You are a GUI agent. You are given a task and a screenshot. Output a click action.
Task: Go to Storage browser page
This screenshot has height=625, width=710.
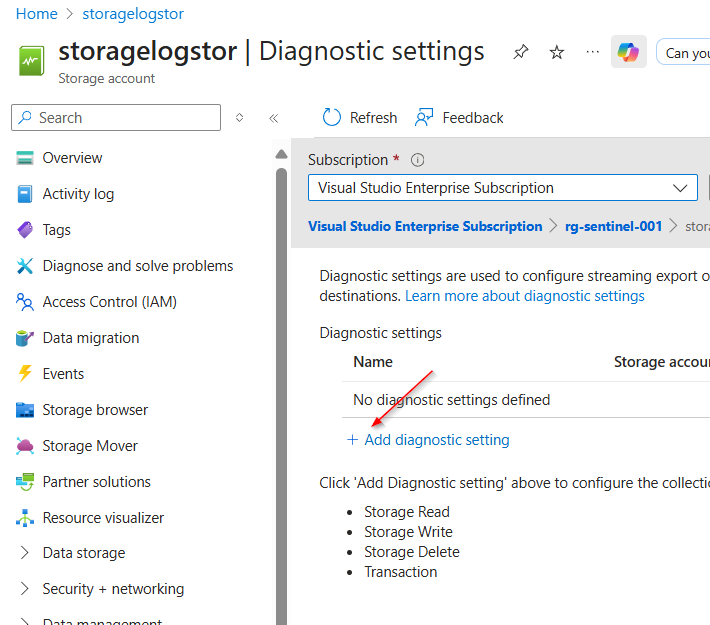pos(95,410)
